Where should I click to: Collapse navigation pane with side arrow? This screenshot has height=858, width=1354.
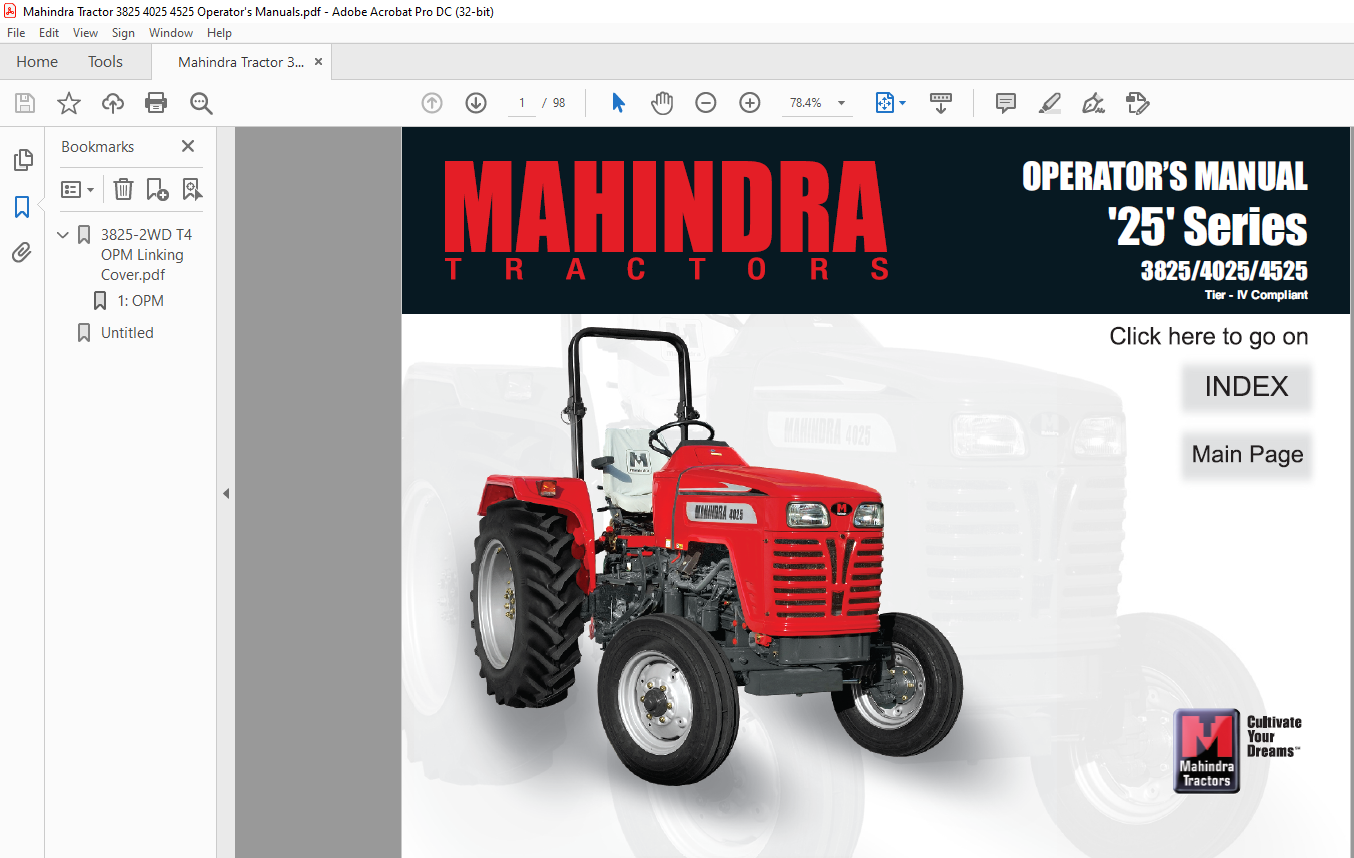[x=226, y=493]
